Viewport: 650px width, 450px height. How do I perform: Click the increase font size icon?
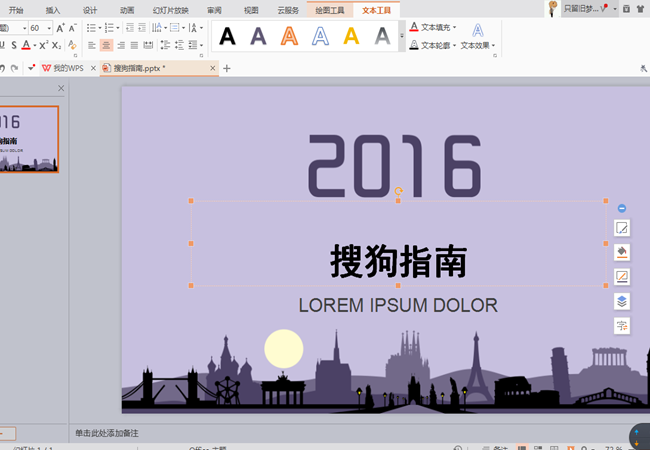point(61,28)
